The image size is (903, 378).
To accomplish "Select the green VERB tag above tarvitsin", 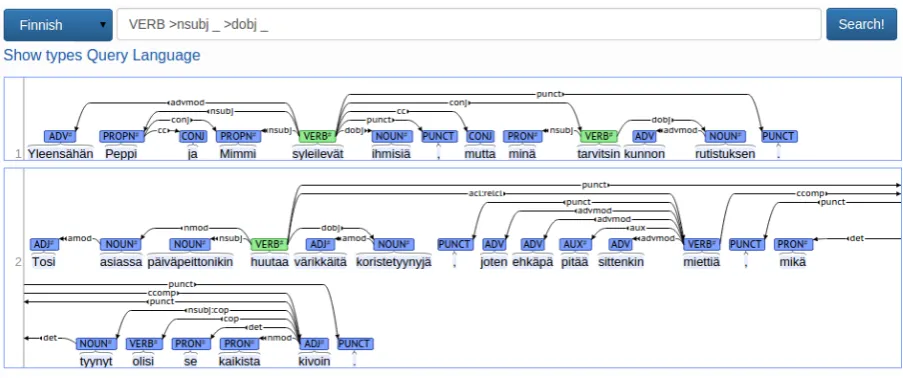I will (598, 137).
